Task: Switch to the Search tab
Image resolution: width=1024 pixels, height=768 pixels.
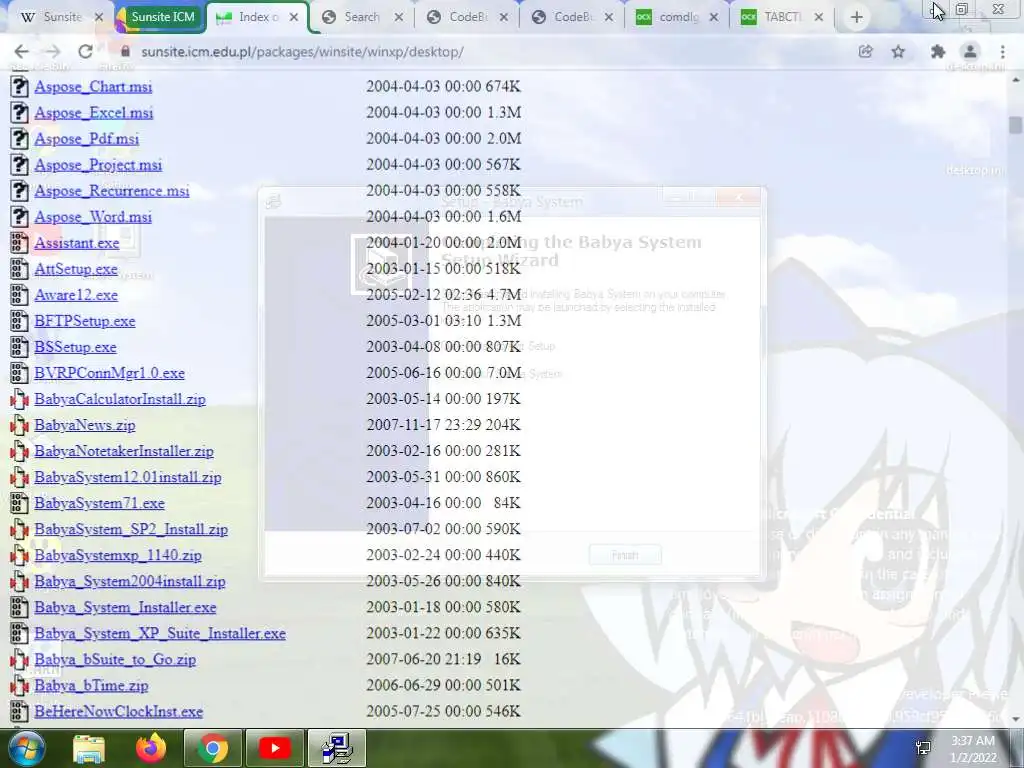Action: (x=361, y=17)
